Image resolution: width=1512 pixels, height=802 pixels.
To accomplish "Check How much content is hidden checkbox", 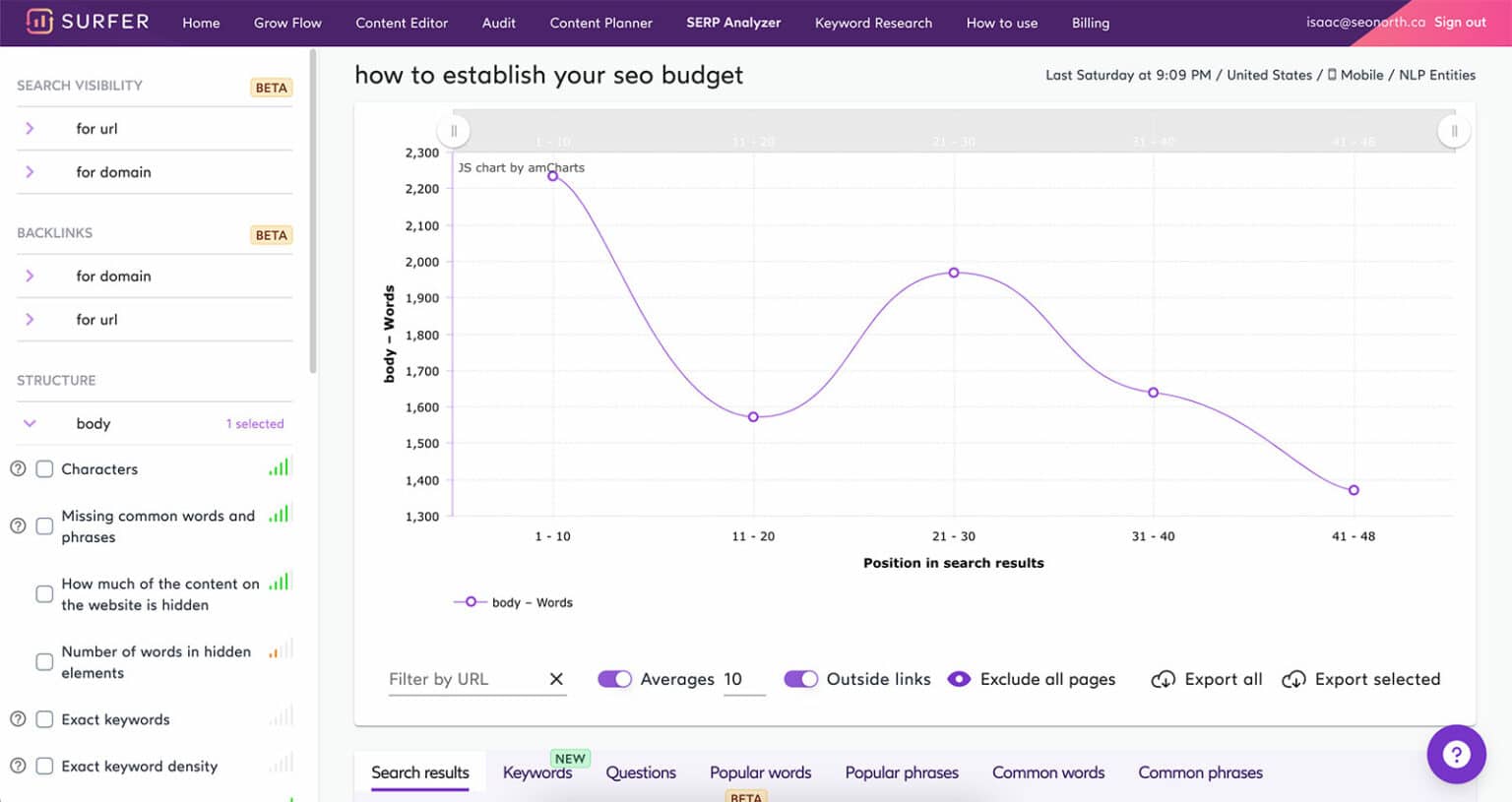I will tap(44, 594).
